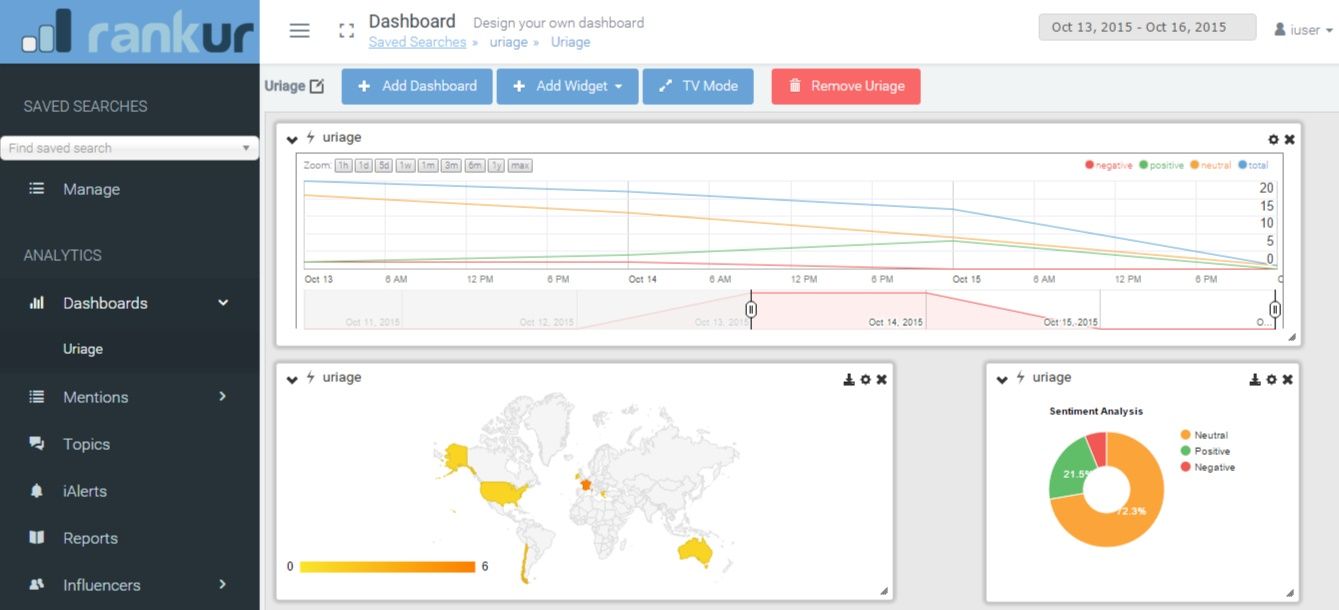Click the Remove Uriage button
Screen dimensions: 1339x610
[846, 86]
